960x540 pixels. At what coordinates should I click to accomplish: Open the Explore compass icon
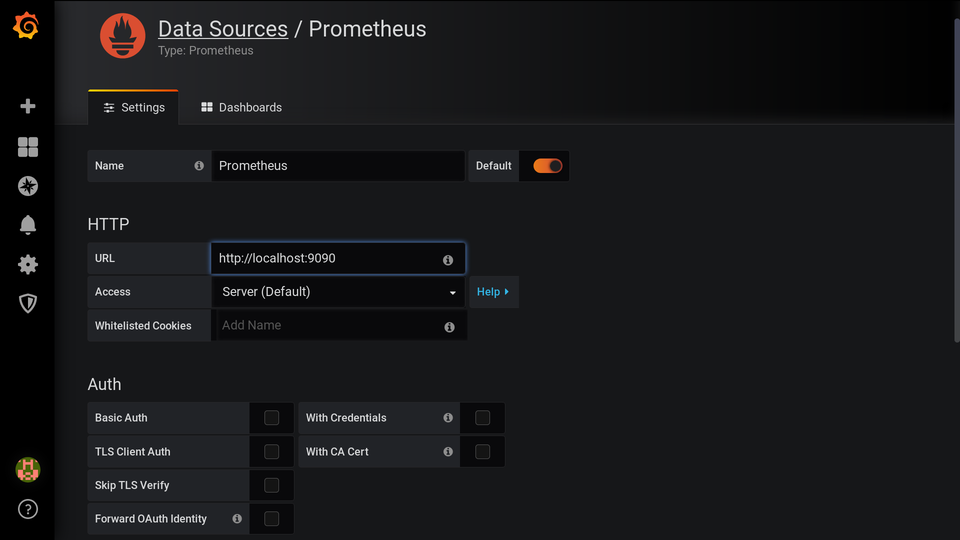[x=28, y=186]
